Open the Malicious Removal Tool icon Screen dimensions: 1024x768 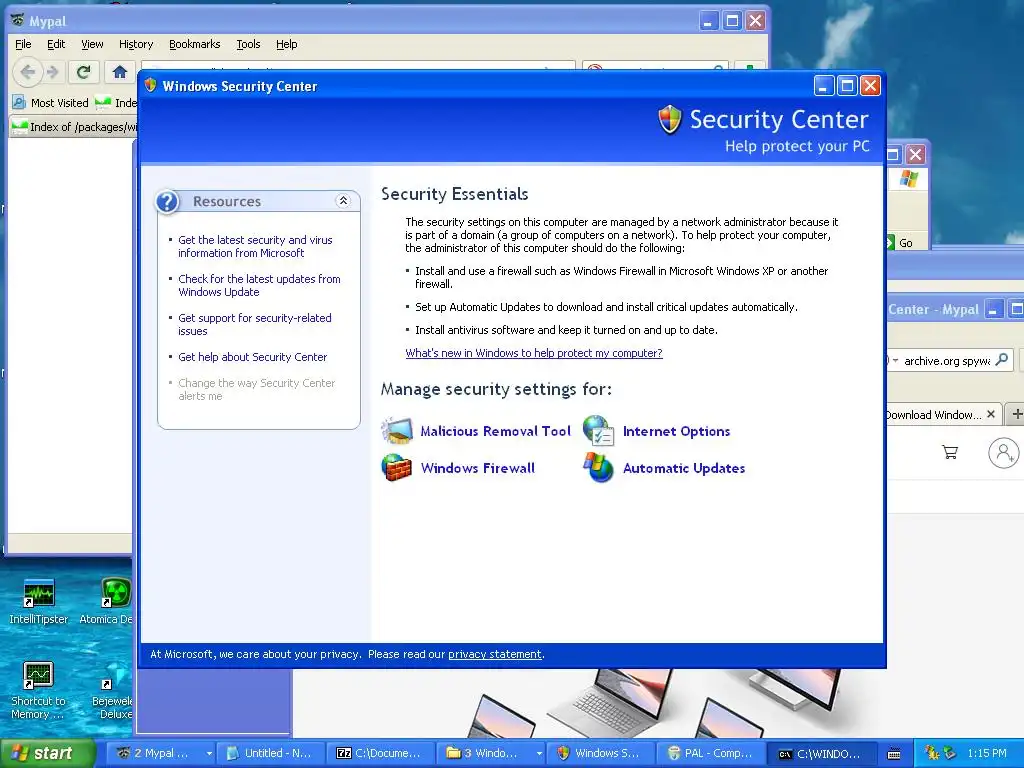click(397, 430)
